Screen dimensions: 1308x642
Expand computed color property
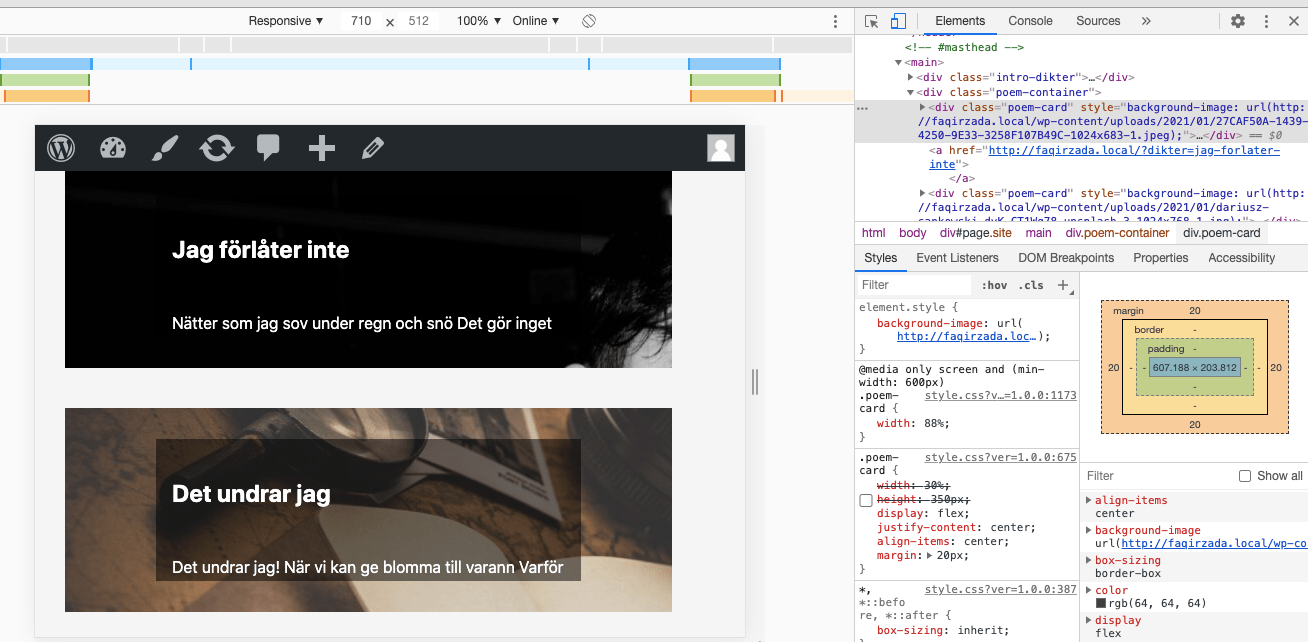click(1089, 590)
